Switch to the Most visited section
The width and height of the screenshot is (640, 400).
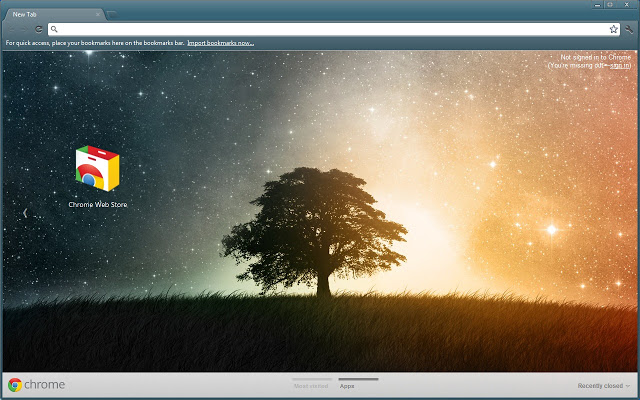(311, 385)
